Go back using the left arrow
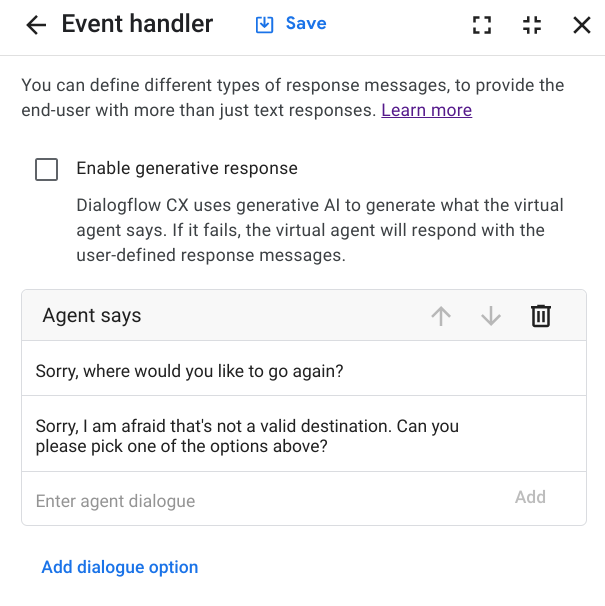 point(36,25)
